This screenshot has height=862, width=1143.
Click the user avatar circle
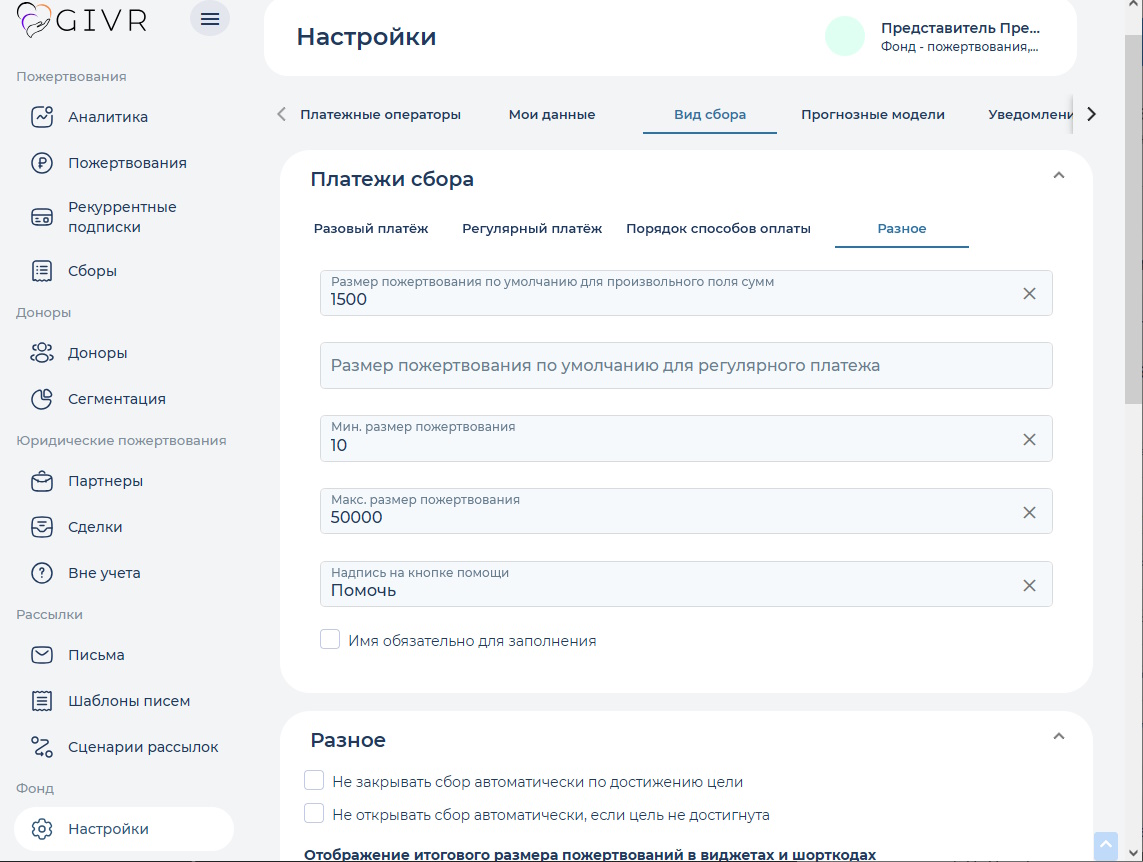click(845, 36)
